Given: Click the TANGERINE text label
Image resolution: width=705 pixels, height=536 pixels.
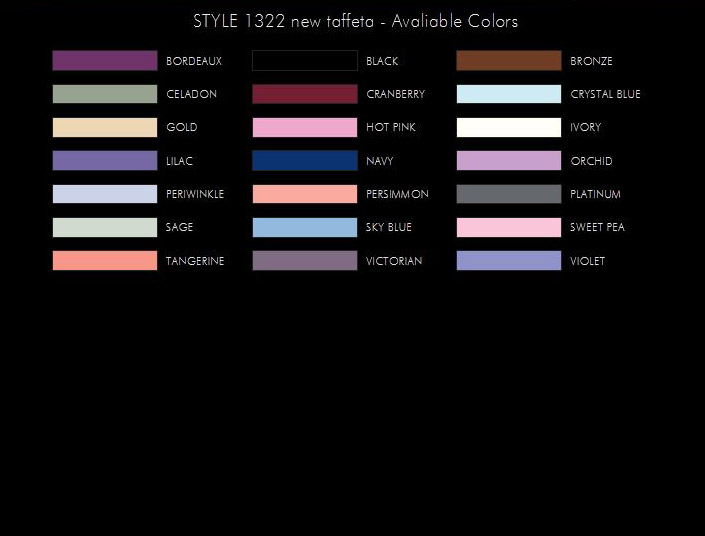Looking at the screenshot, I should pyautogui.click(x=195, y=261).
